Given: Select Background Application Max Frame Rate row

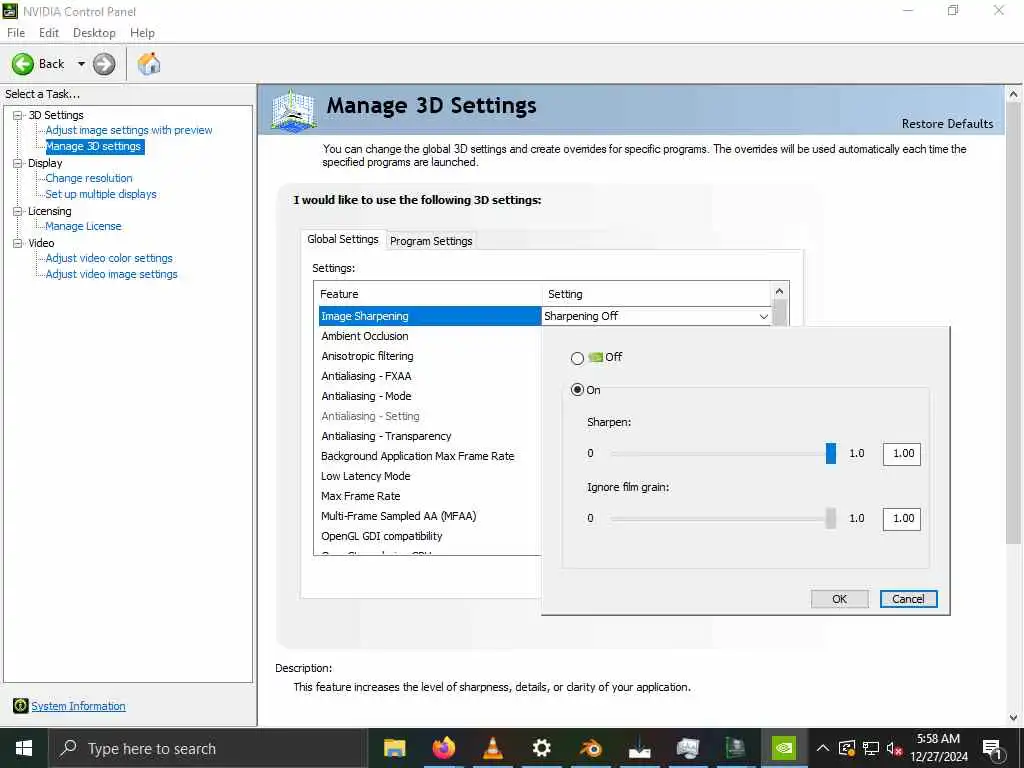Looking at the screenshot, I should pos(430,456).
